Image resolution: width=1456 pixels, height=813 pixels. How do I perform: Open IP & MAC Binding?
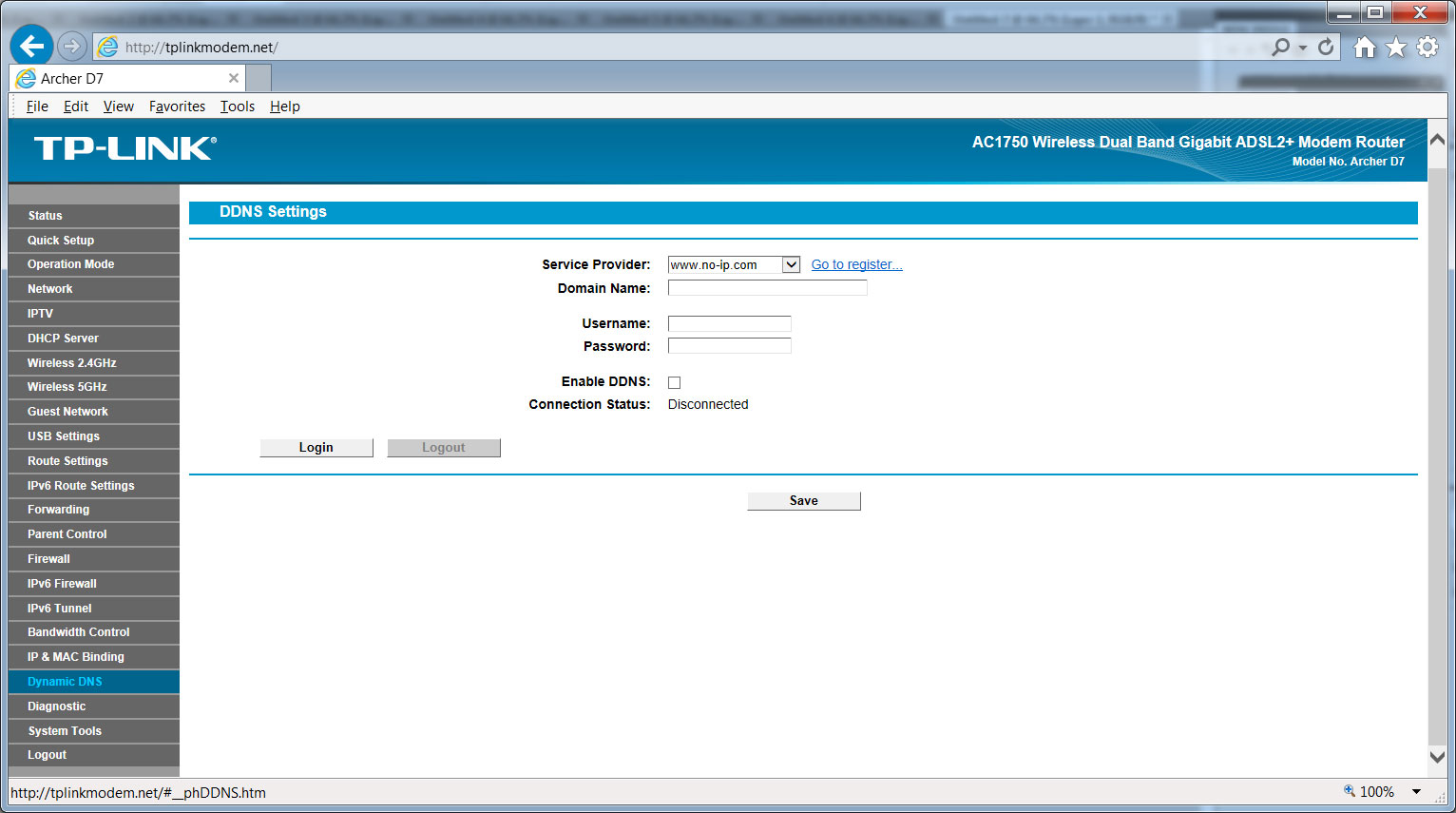93,657
